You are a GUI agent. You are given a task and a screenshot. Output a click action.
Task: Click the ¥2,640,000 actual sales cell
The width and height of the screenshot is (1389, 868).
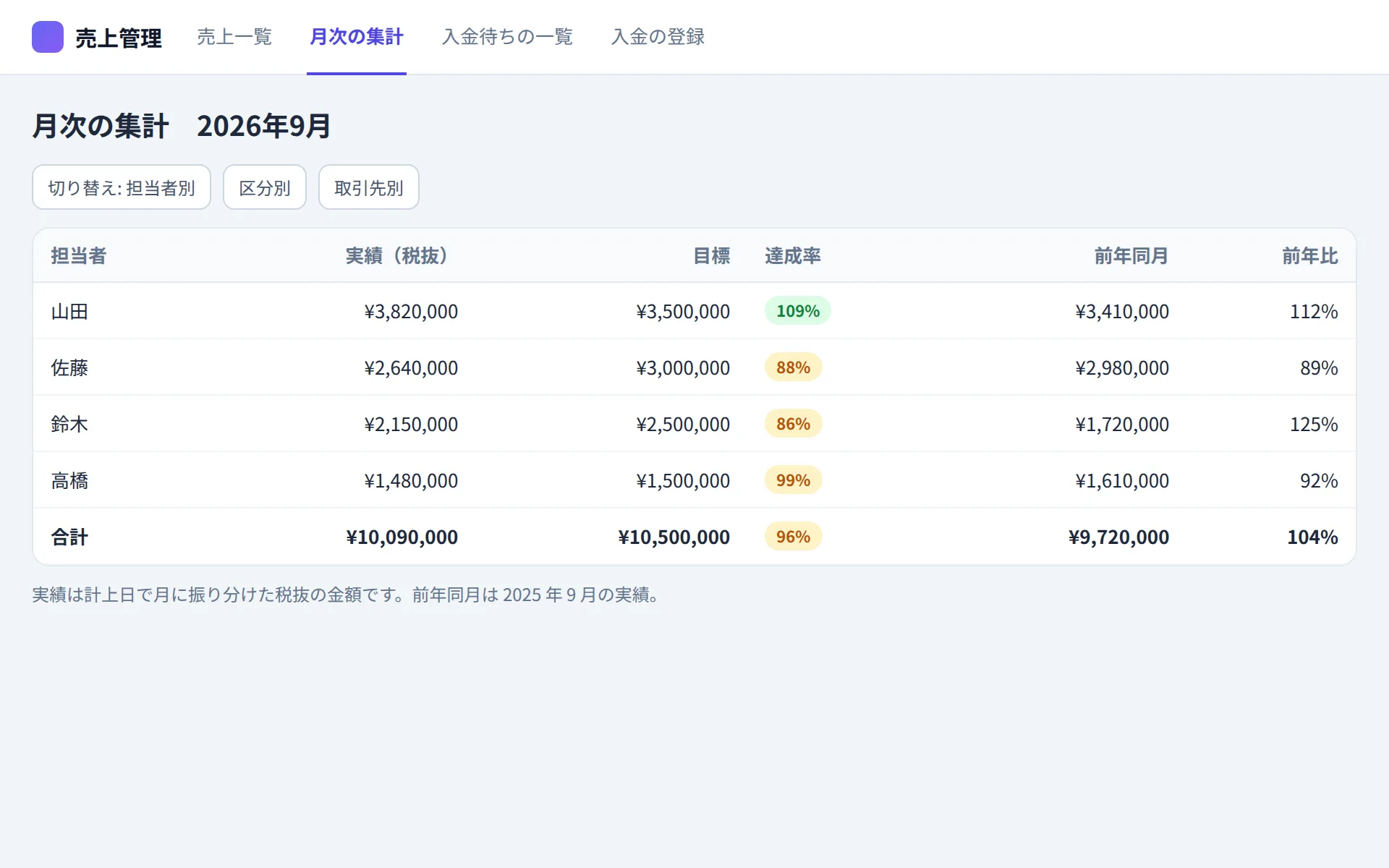click(x=411, y=368)
